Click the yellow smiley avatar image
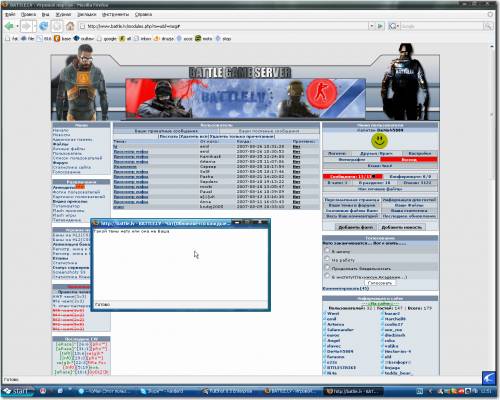The width and height of the screenshot is (500, 400). click(380, 141)
